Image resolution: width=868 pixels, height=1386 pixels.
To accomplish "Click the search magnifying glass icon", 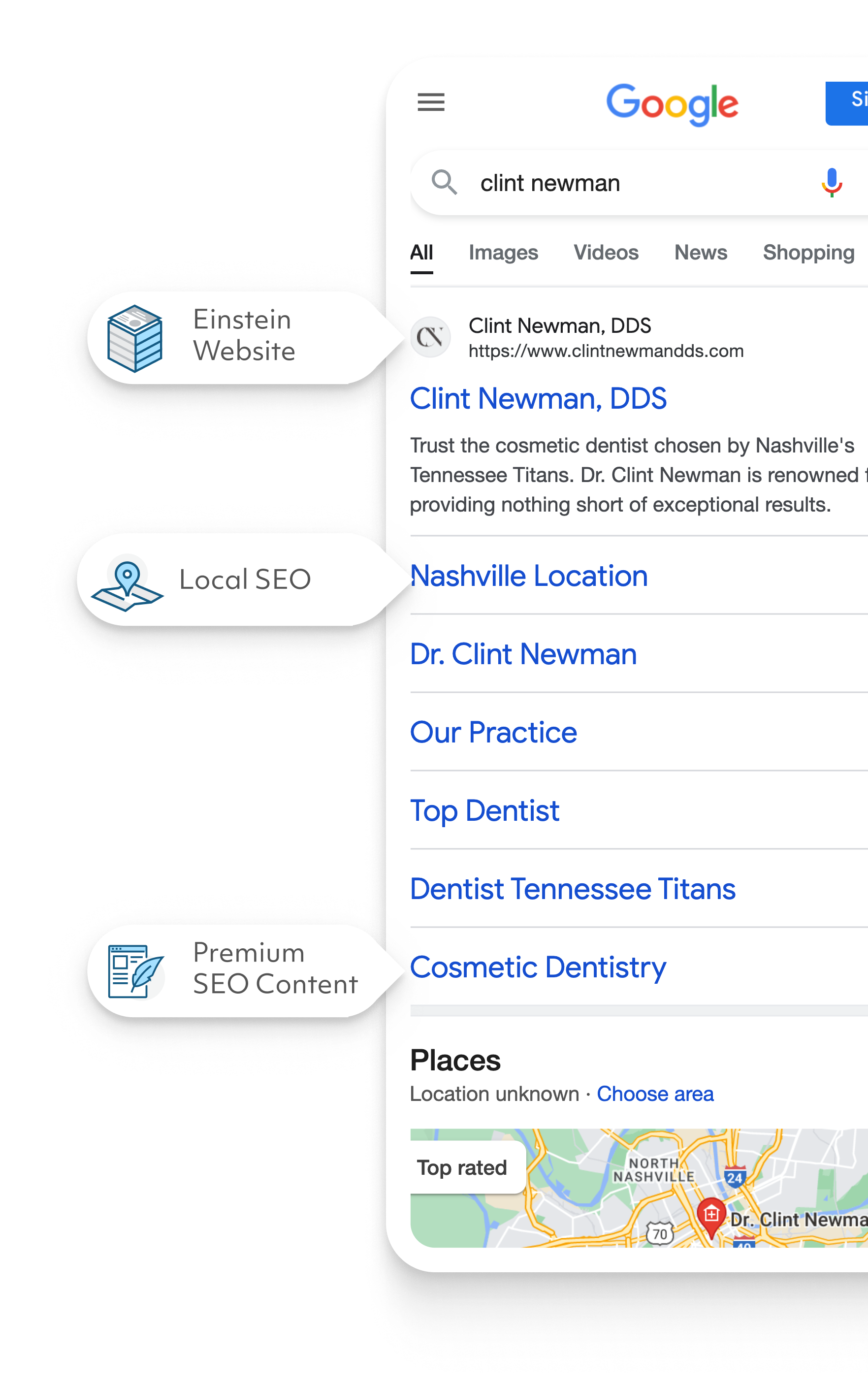I will tap(445, 183).
